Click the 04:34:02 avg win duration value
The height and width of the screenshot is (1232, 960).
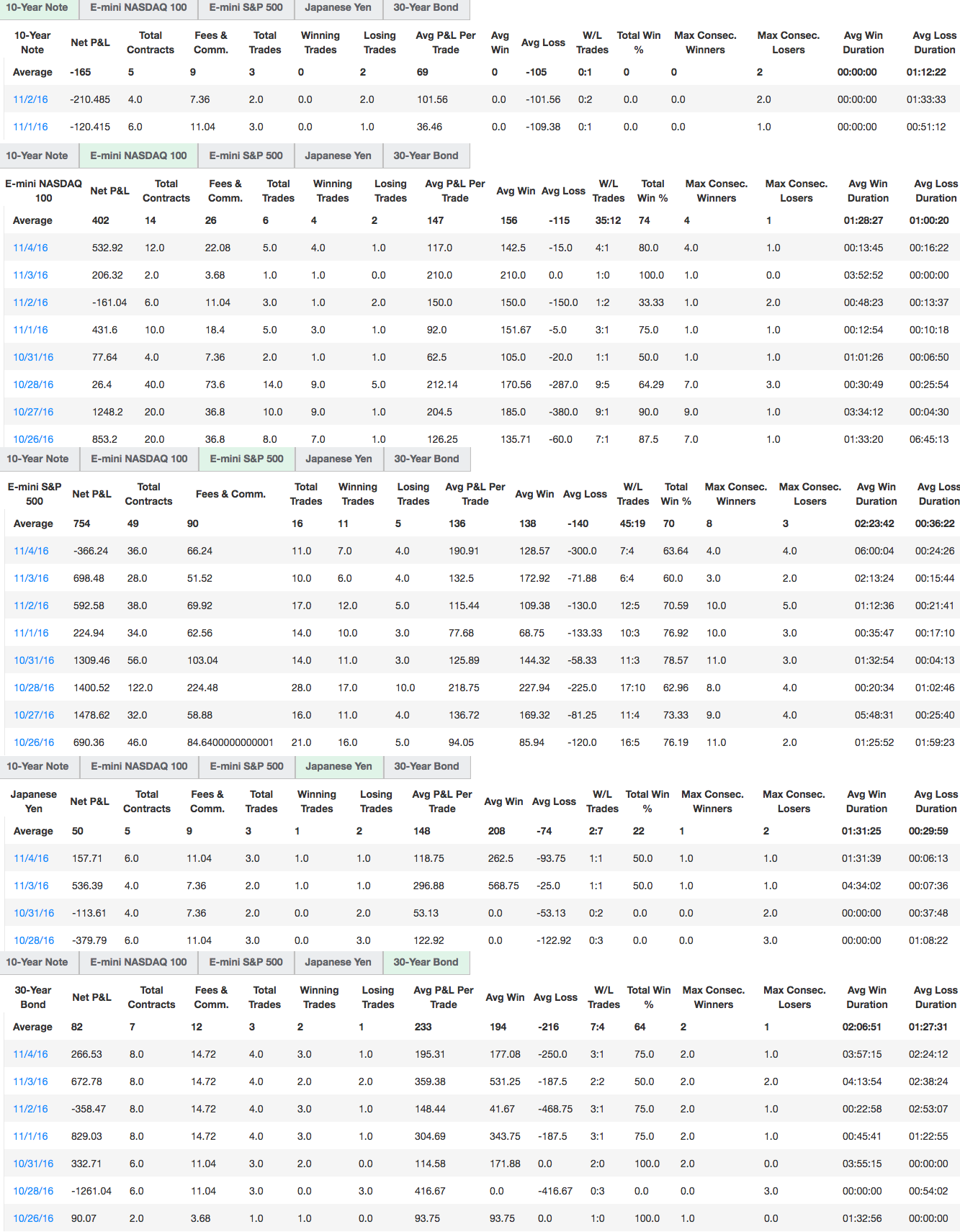point(861,886)
